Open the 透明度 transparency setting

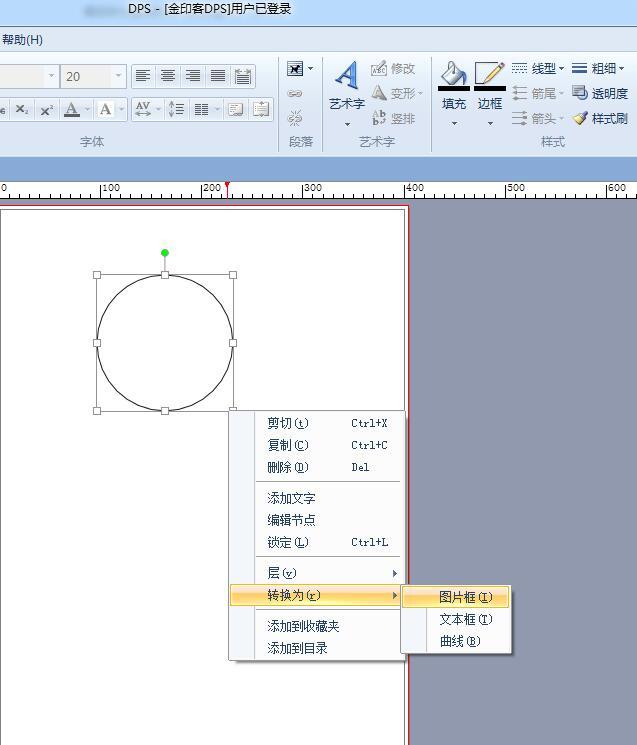600,93
